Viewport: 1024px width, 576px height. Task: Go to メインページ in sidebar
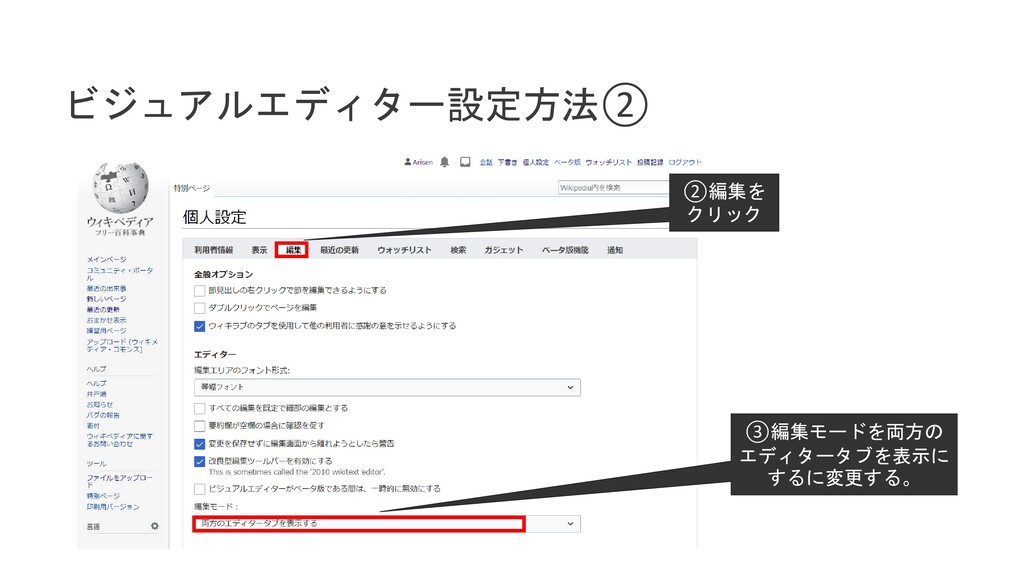click(x=106, y=259)
